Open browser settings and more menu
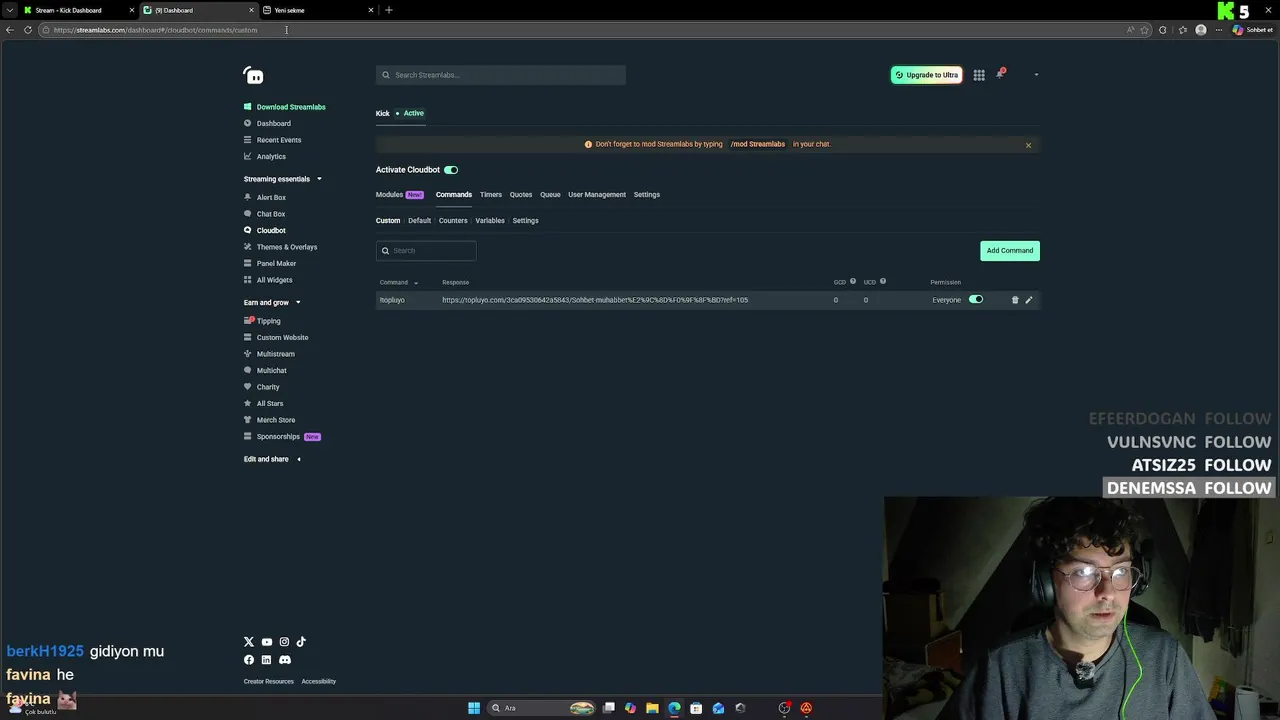The height and width of the screenshot is (720, 1280). [1218, 30]
